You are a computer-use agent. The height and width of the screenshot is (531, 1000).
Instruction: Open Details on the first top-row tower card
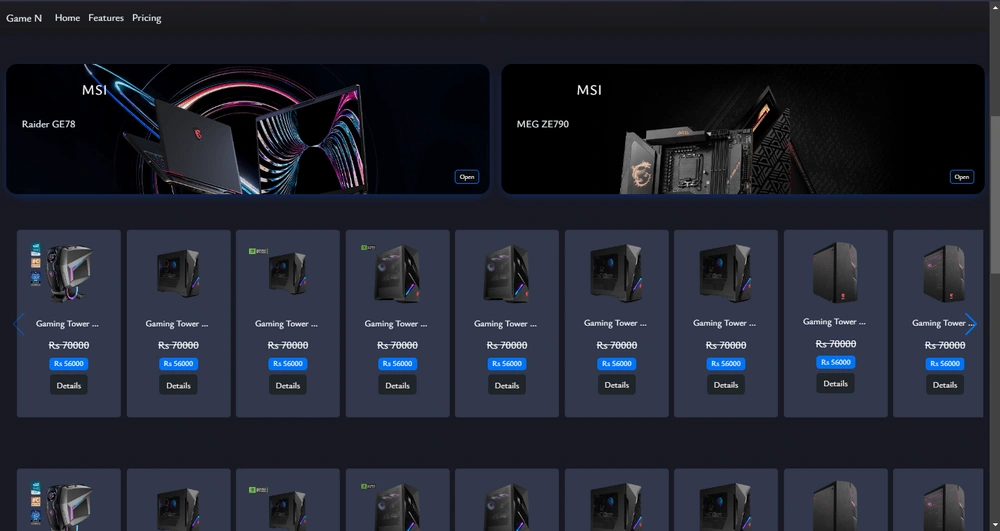click(x=69, y=385)
